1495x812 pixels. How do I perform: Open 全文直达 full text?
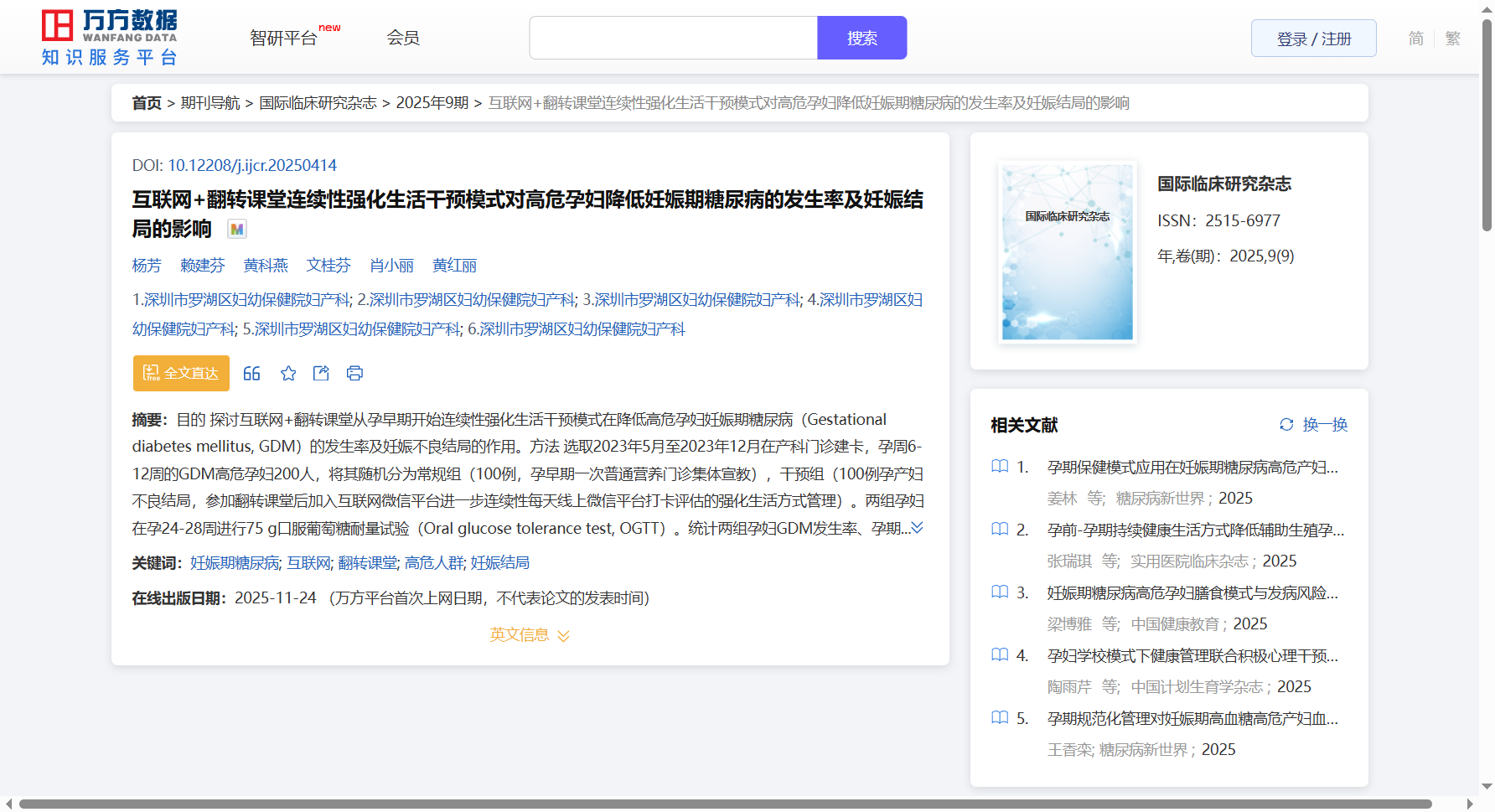181,374
